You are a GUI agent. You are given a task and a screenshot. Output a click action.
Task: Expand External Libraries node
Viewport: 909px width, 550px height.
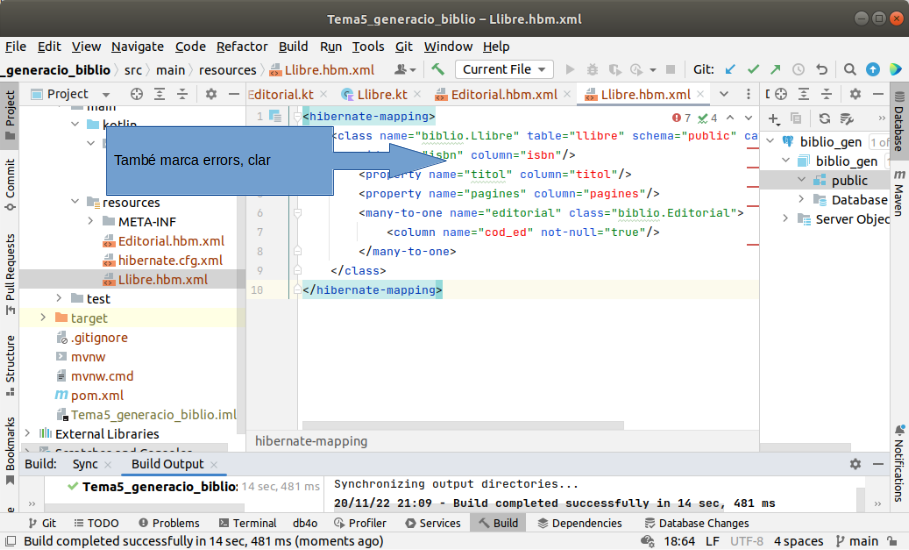[x=27, y=433]
